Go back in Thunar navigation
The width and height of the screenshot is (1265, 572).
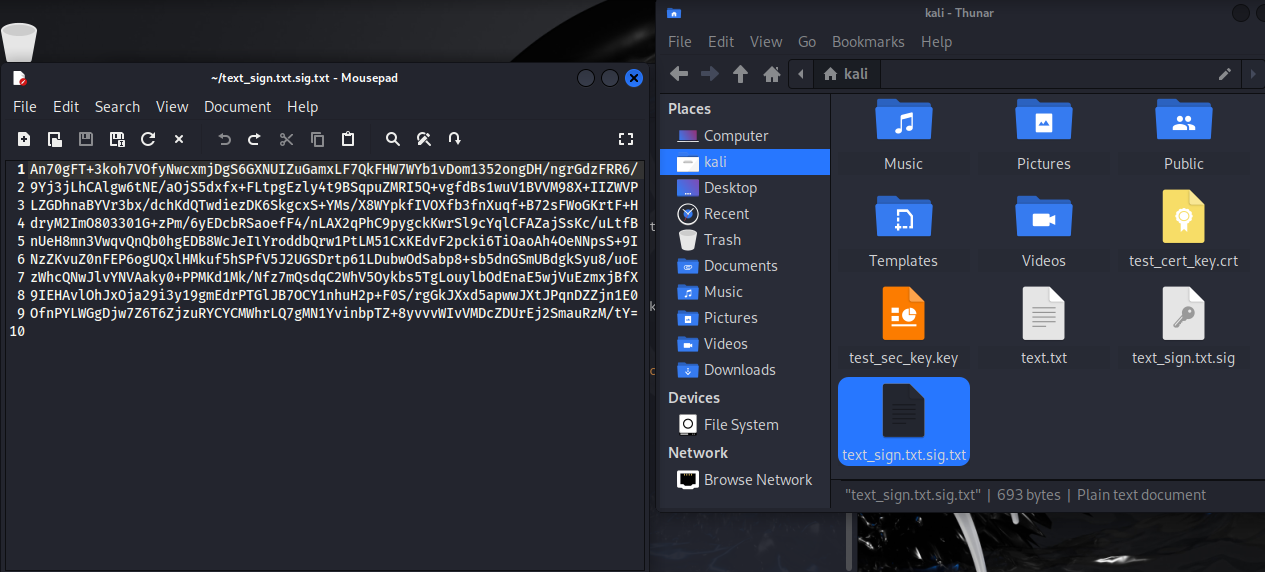click(x=679, y=74)
